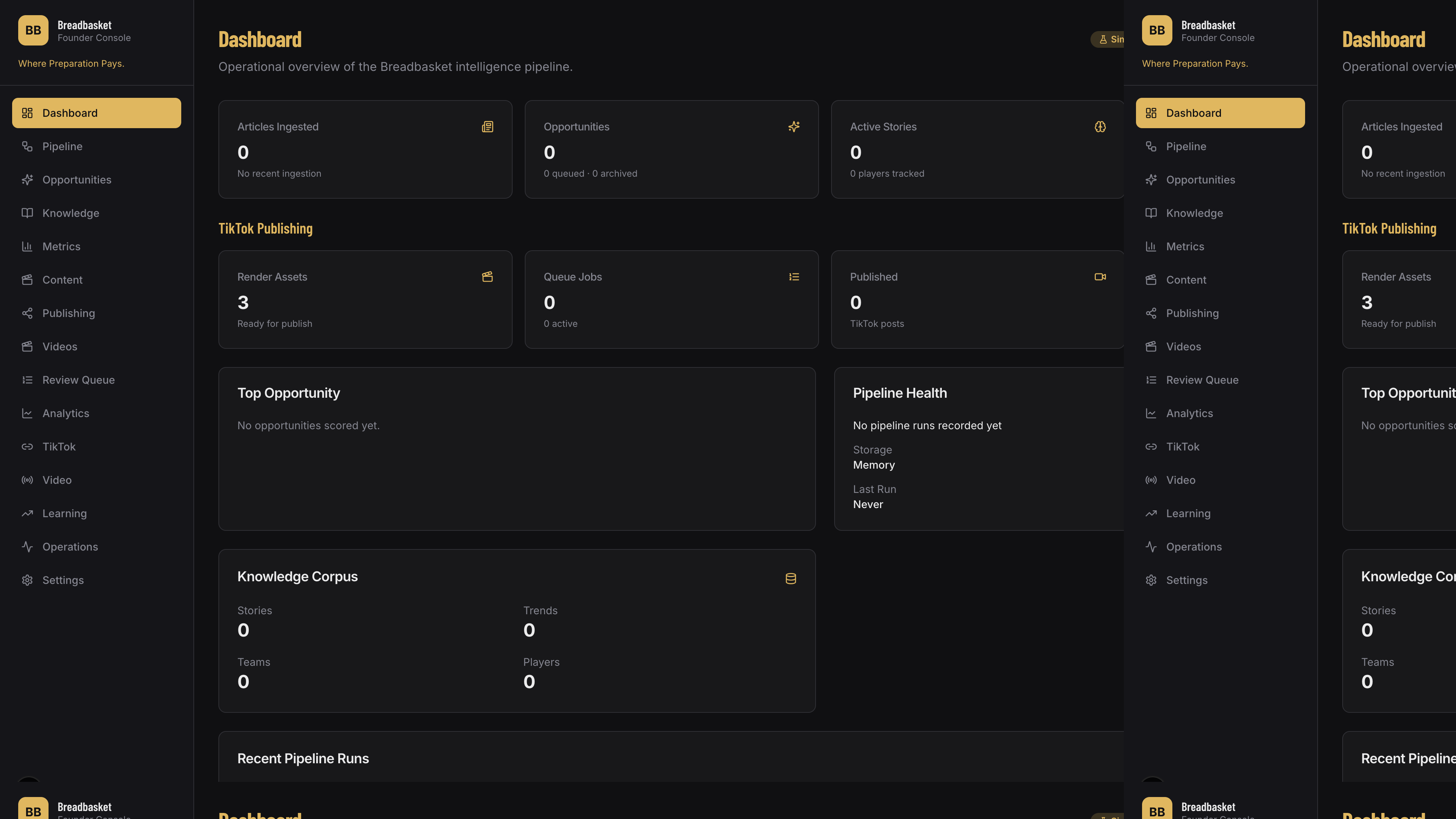The width and height of the screenshot is (1456, 819).
Task: Click the sparkle icon on the Opportunities stat card
Action: pyautogui.click(x=794, y=127)
